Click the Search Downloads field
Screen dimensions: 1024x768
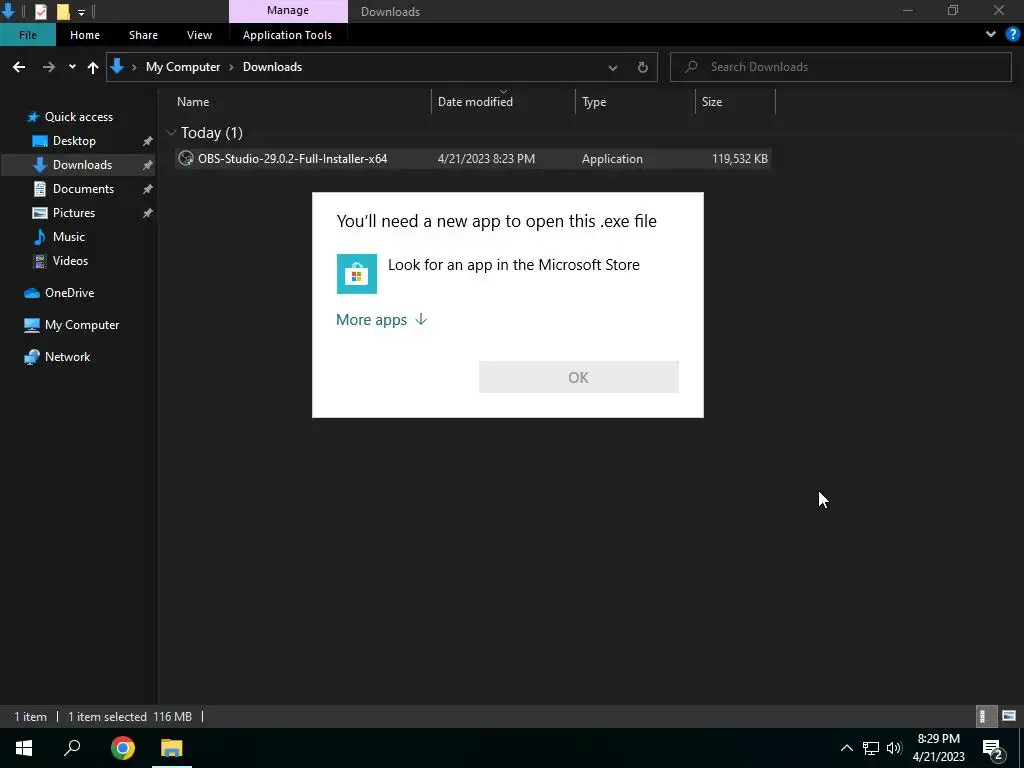(840, 67)
